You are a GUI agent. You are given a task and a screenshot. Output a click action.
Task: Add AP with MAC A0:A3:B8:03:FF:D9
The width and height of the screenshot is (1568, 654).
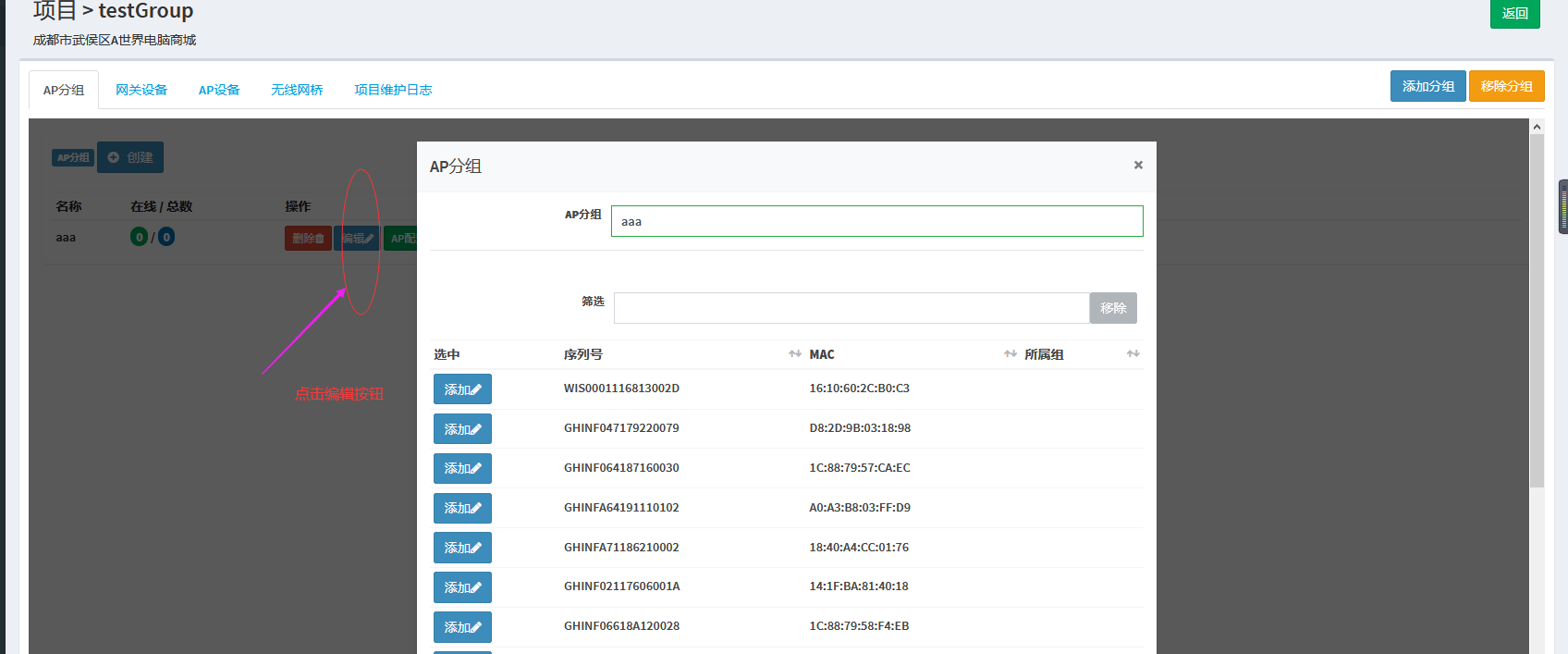tap(462, 508)
